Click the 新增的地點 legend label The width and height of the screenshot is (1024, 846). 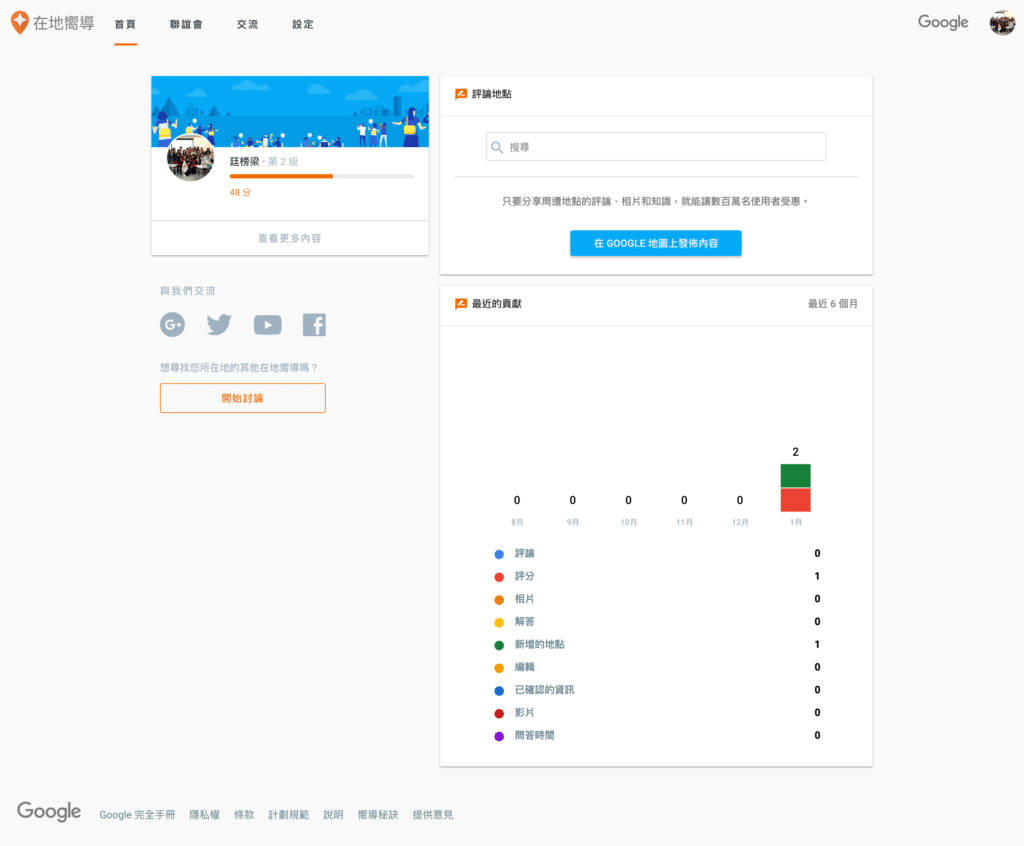539,644
